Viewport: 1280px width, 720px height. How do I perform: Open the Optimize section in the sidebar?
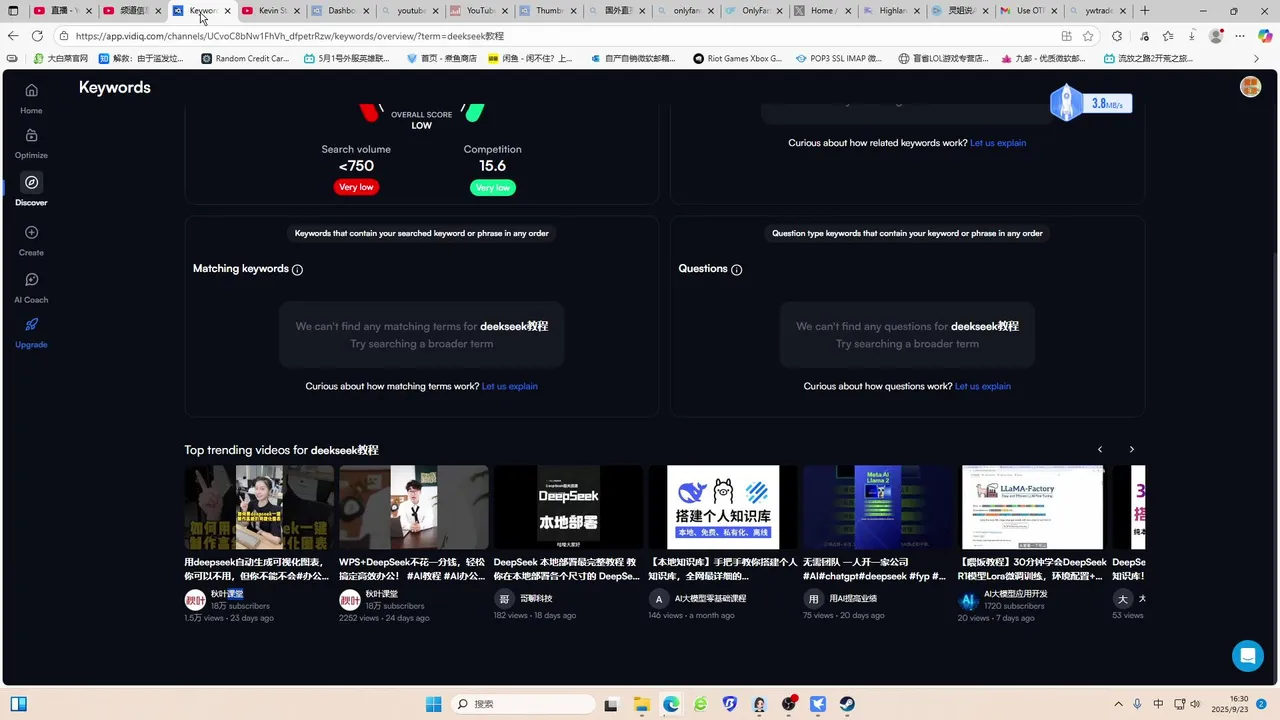(31, 143)
